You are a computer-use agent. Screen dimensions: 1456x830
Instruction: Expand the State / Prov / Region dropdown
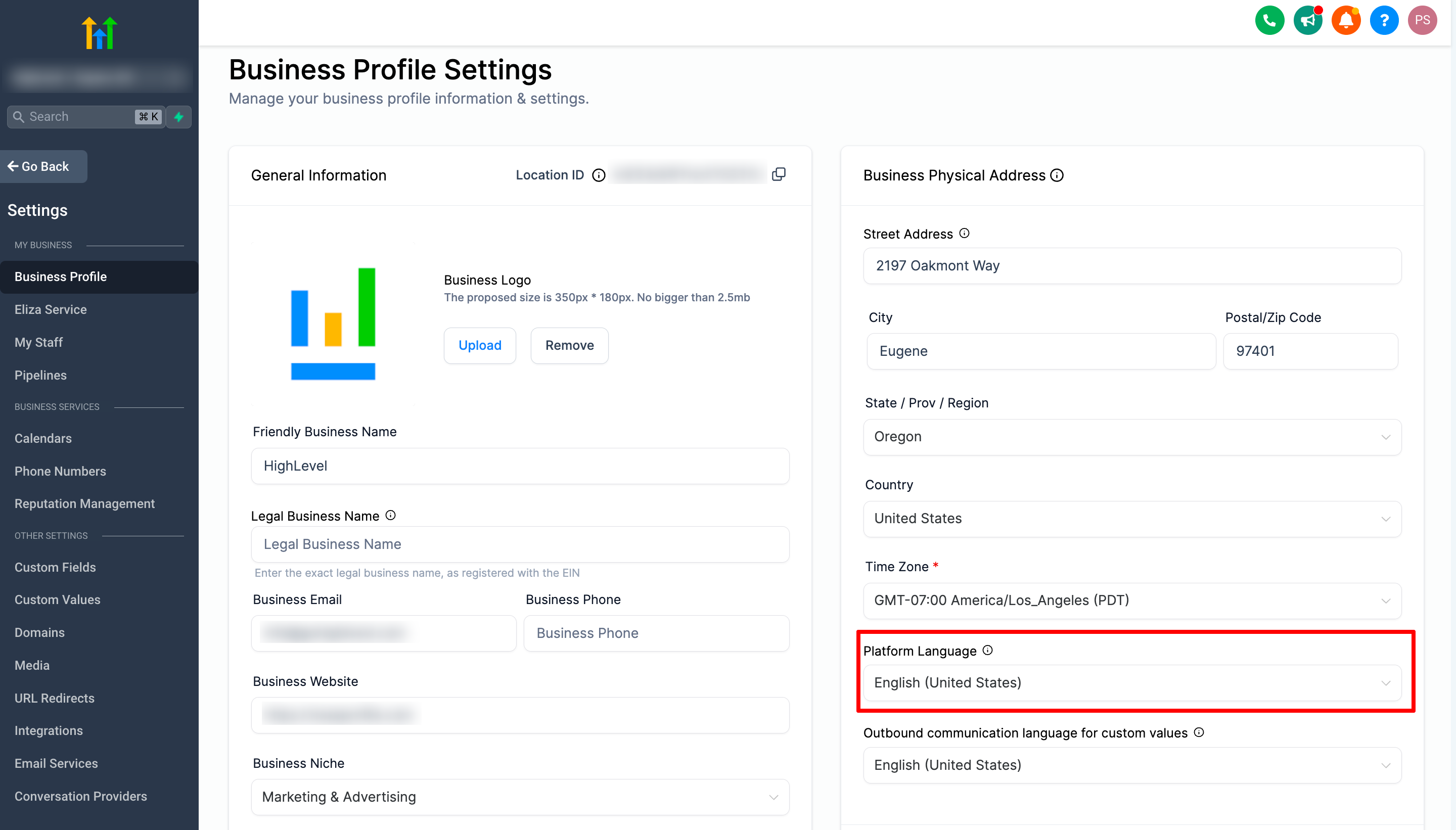[x=1131, y=437]
